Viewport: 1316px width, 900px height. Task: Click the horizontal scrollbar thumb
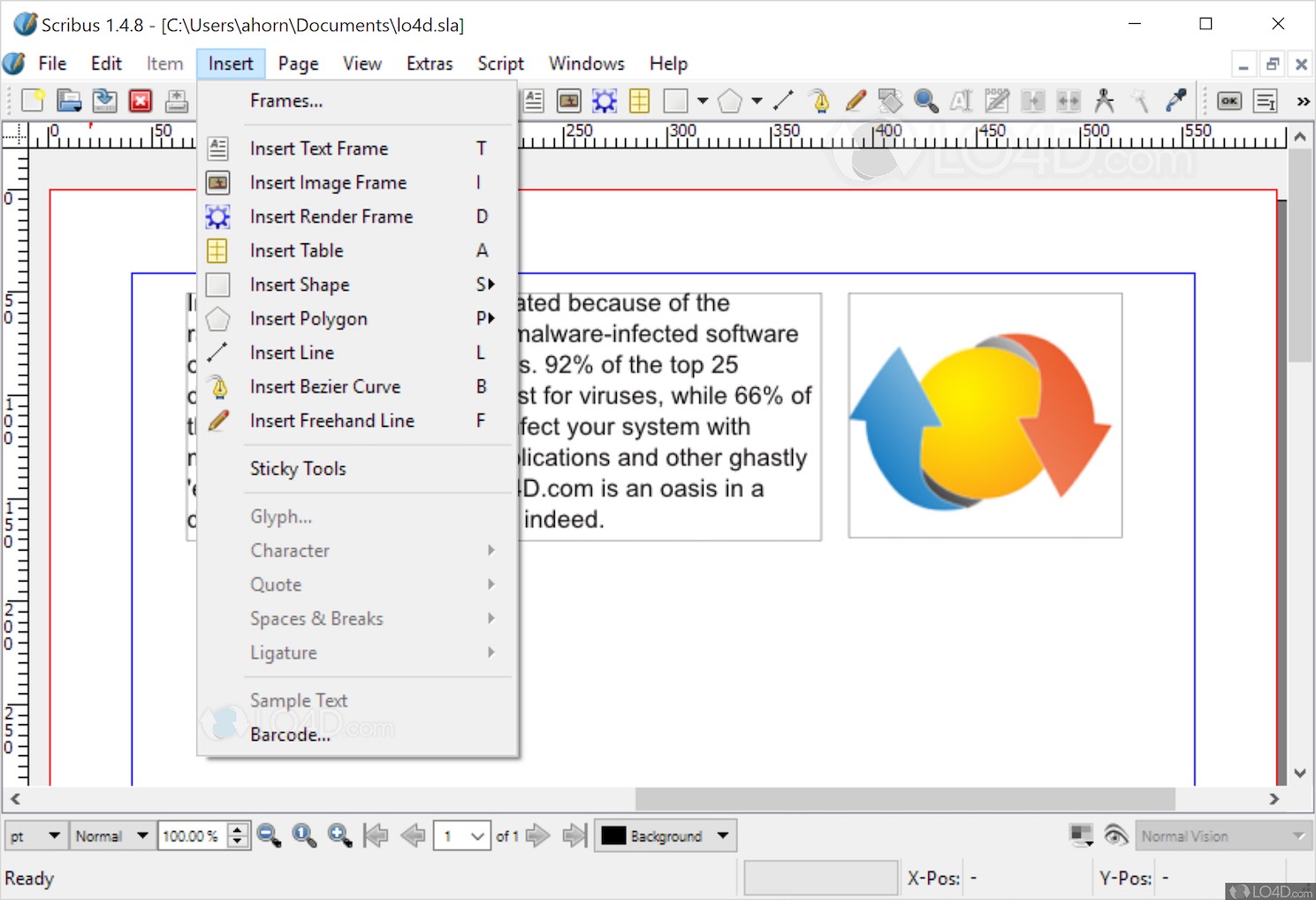click(x=905, y=798)
